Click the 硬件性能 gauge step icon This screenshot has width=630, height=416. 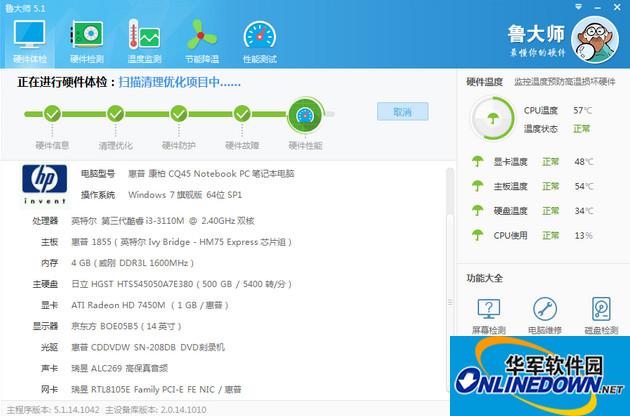click(305, 115)
